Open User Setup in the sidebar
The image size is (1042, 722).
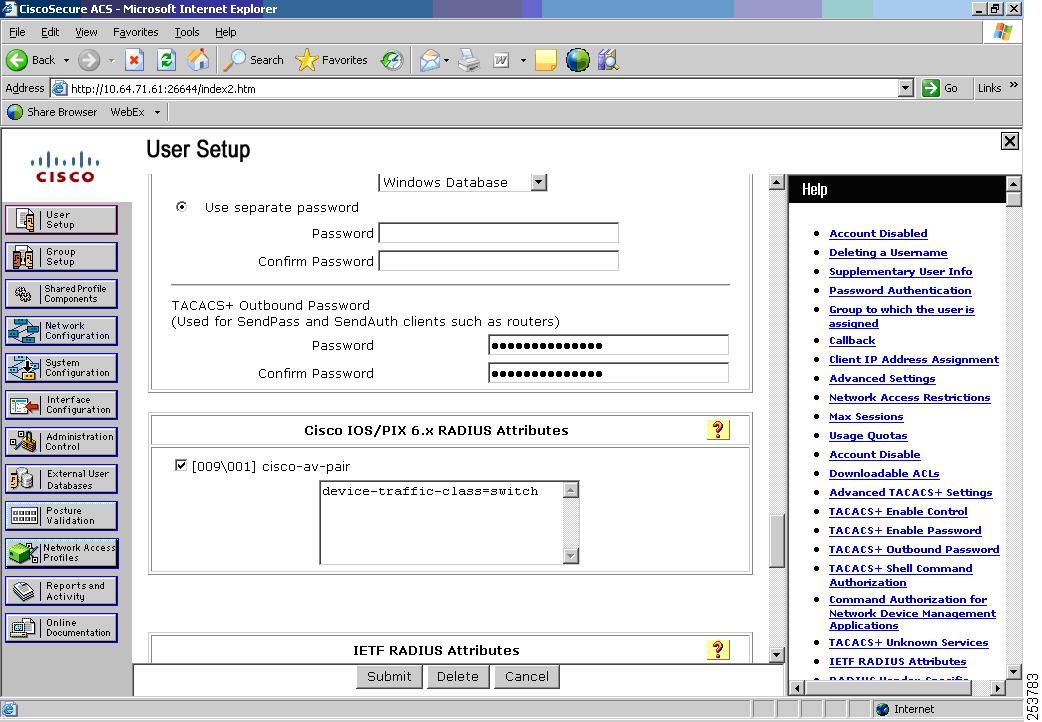click(61, 219)
